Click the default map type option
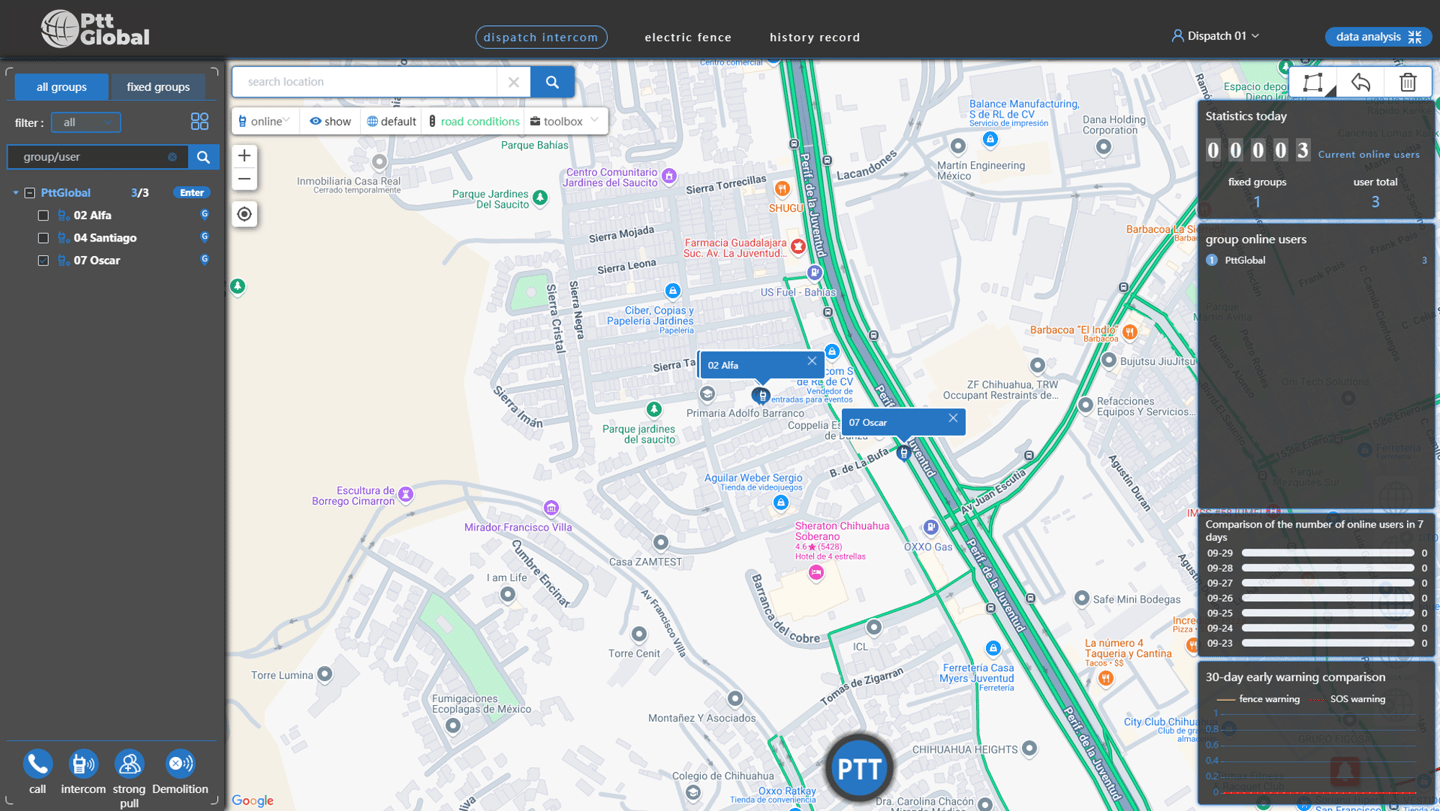 (x=391, y=121)
